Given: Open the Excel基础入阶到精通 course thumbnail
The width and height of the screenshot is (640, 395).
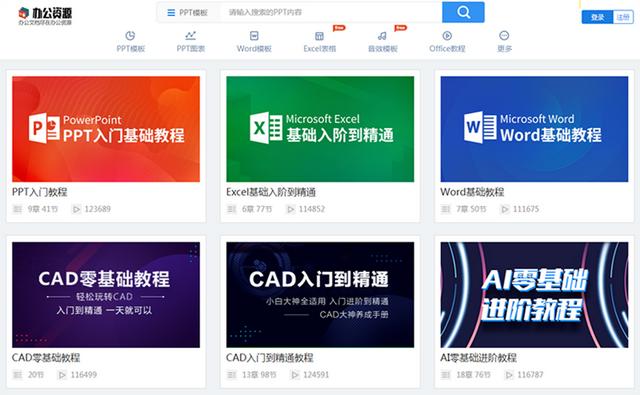Looking at the screenshot, I should (320, 129).
